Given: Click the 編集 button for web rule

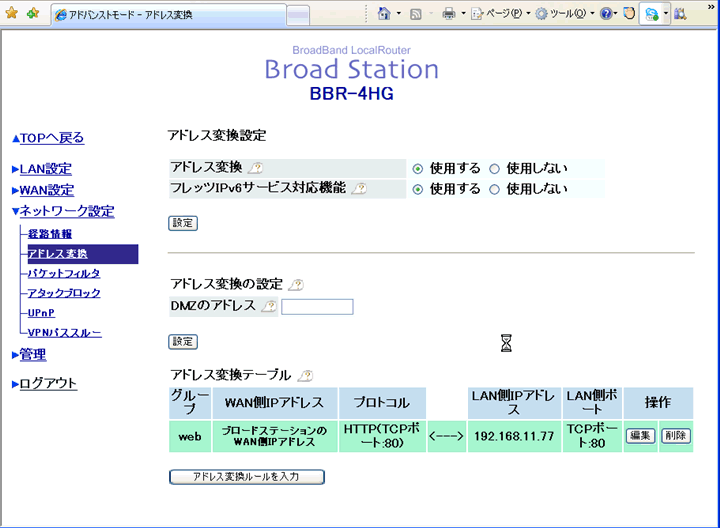Looking at the screenshot, I should [x=641, y=436].
